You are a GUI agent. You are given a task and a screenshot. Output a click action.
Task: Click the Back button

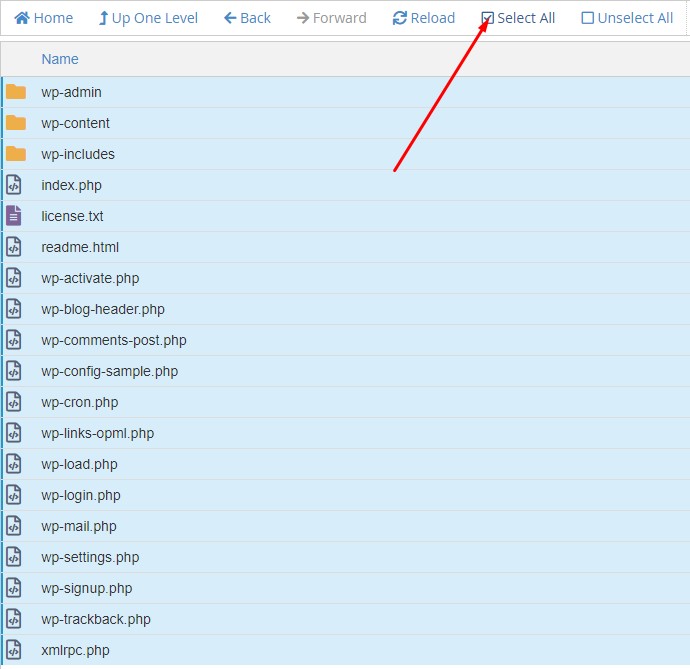(x=247, y=18)
